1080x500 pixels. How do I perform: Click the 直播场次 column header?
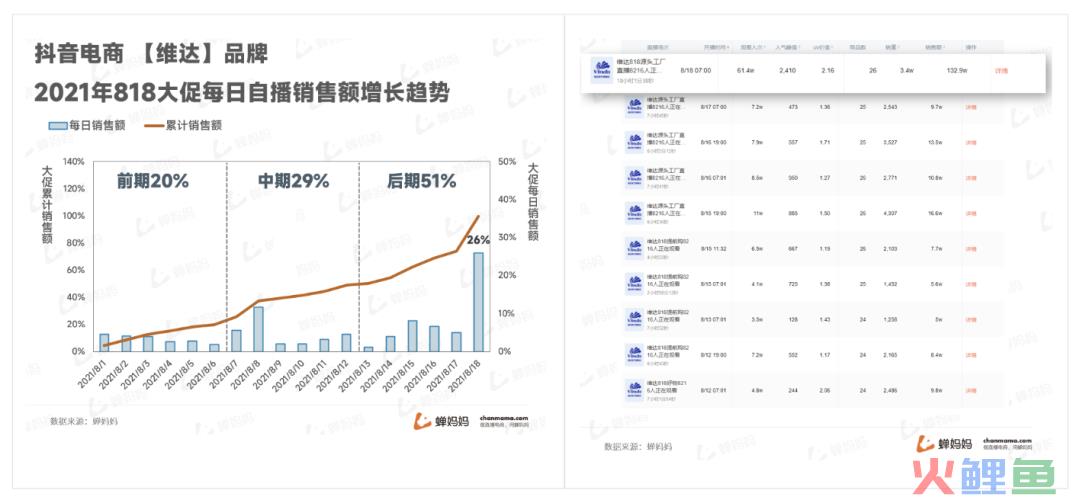point(658,48)
